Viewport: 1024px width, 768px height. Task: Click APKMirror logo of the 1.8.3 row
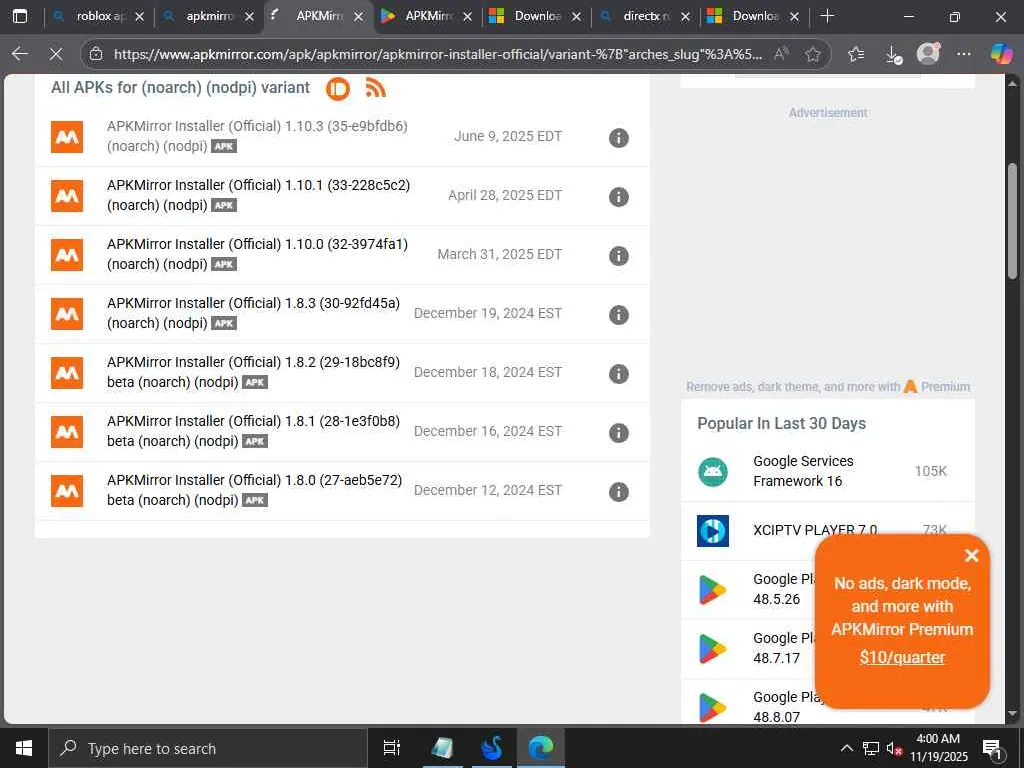(x=67, y=314)
